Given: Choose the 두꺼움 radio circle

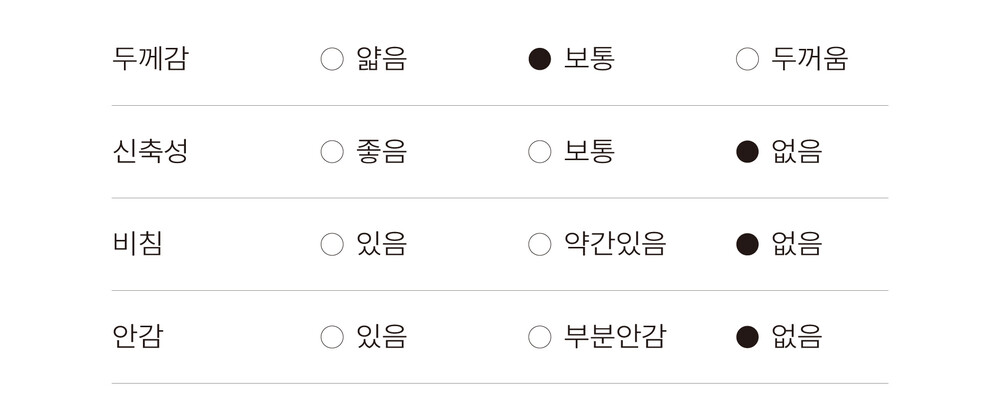Looking at the screenshot, I should (x=747, y=59).
